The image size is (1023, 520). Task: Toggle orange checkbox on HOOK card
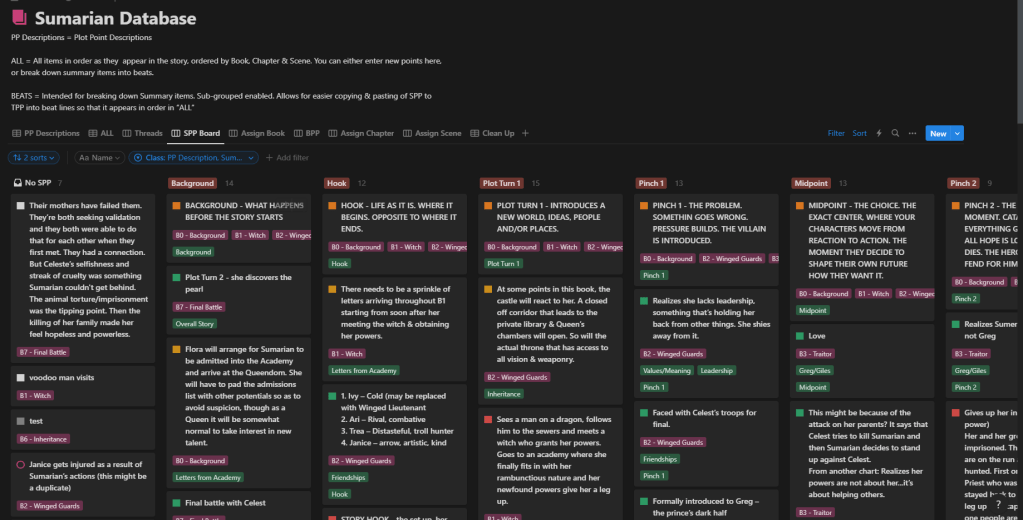tap(332, 206)
